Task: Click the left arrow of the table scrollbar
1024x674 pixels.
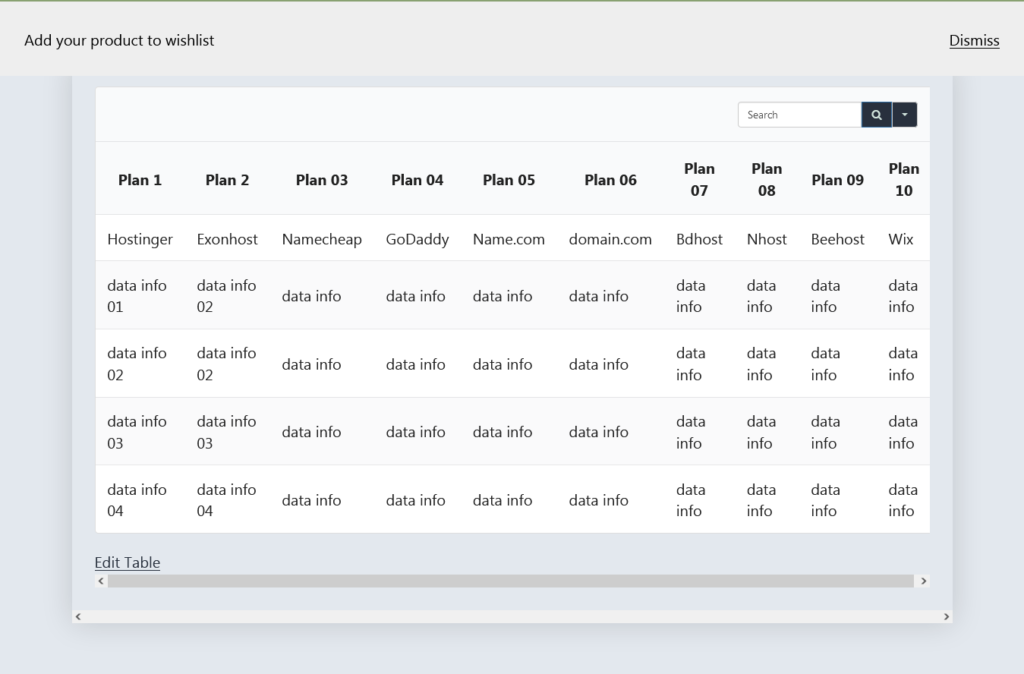Action: 100,580
